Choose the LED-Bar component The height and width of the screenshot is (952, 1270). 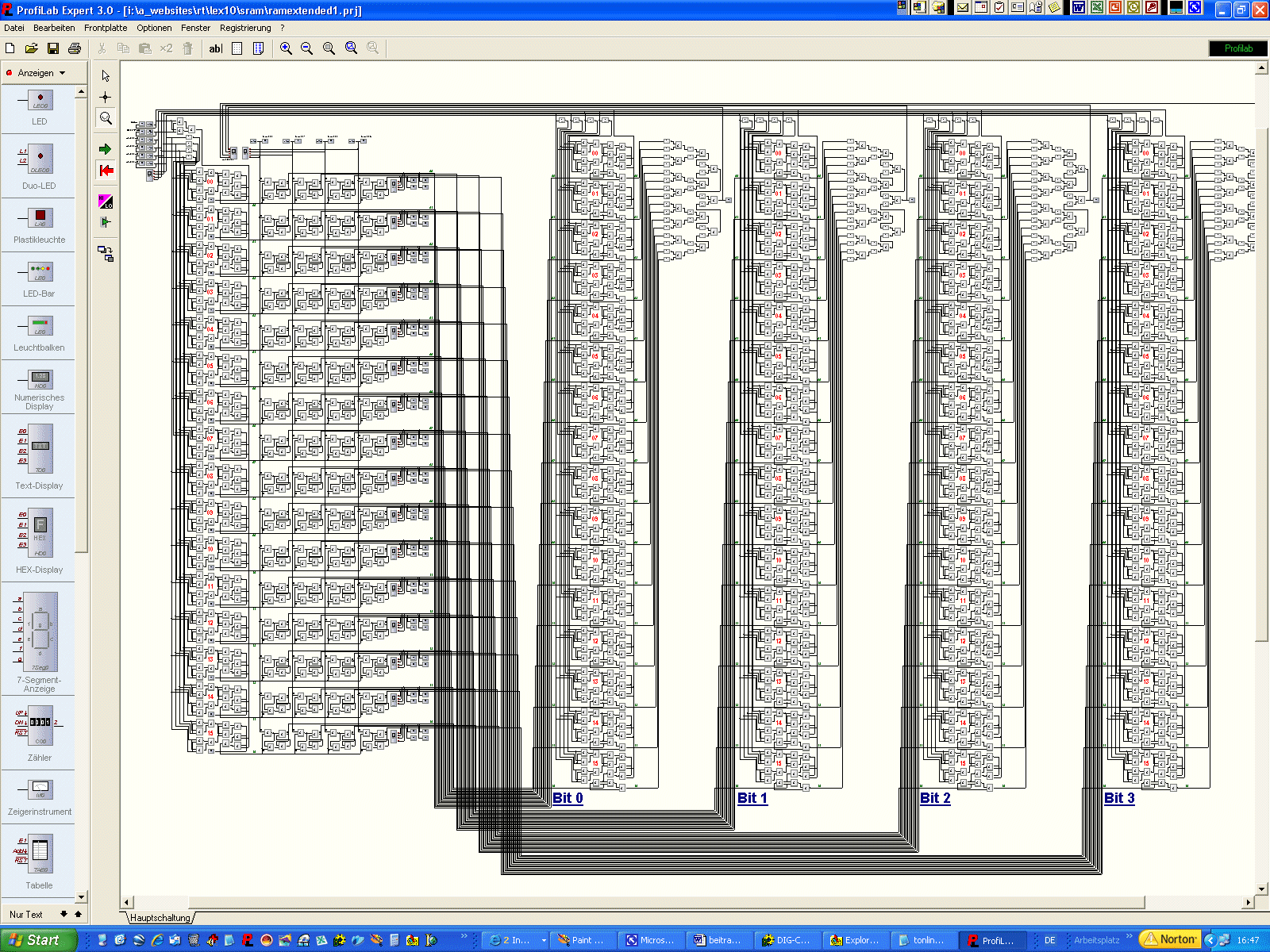40,279
